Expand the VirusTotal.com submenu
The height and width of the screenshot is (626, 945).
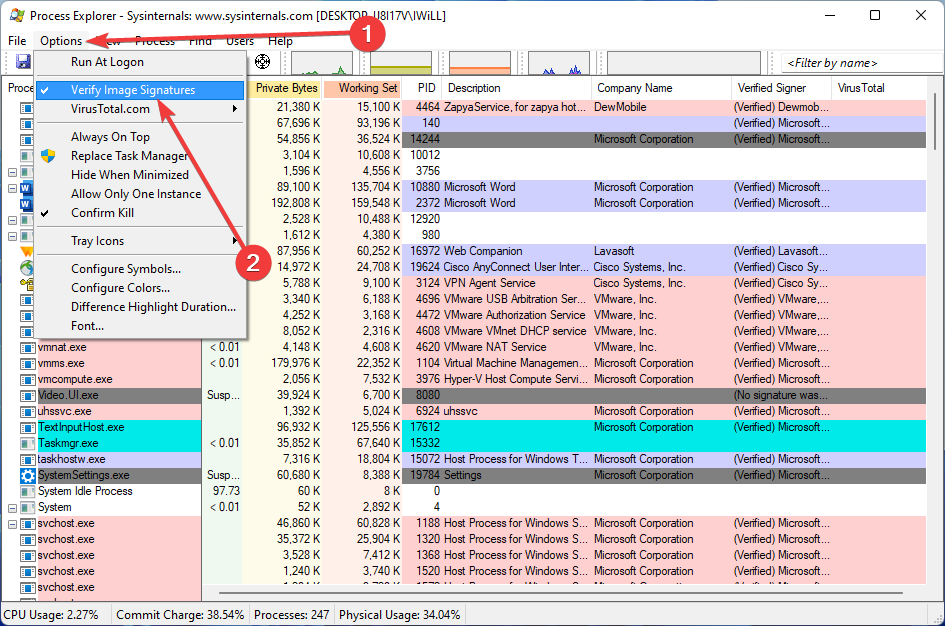[140, 109]
